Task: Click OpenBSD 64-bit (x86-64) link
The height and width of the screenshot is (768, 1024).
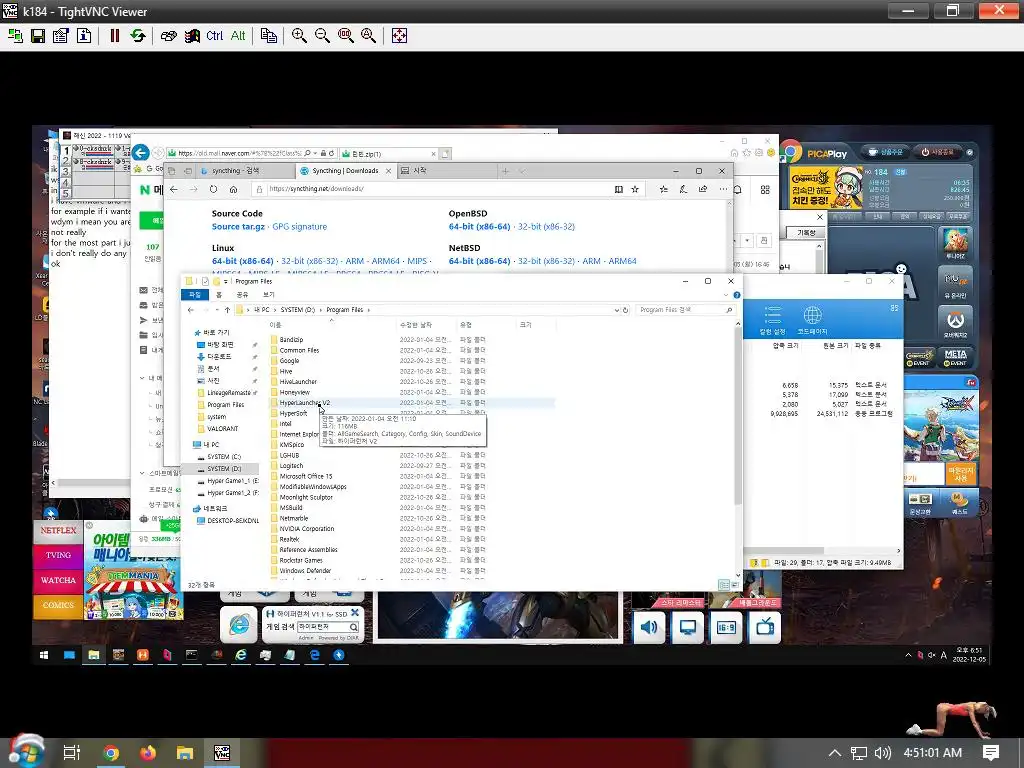Action: 479,227
